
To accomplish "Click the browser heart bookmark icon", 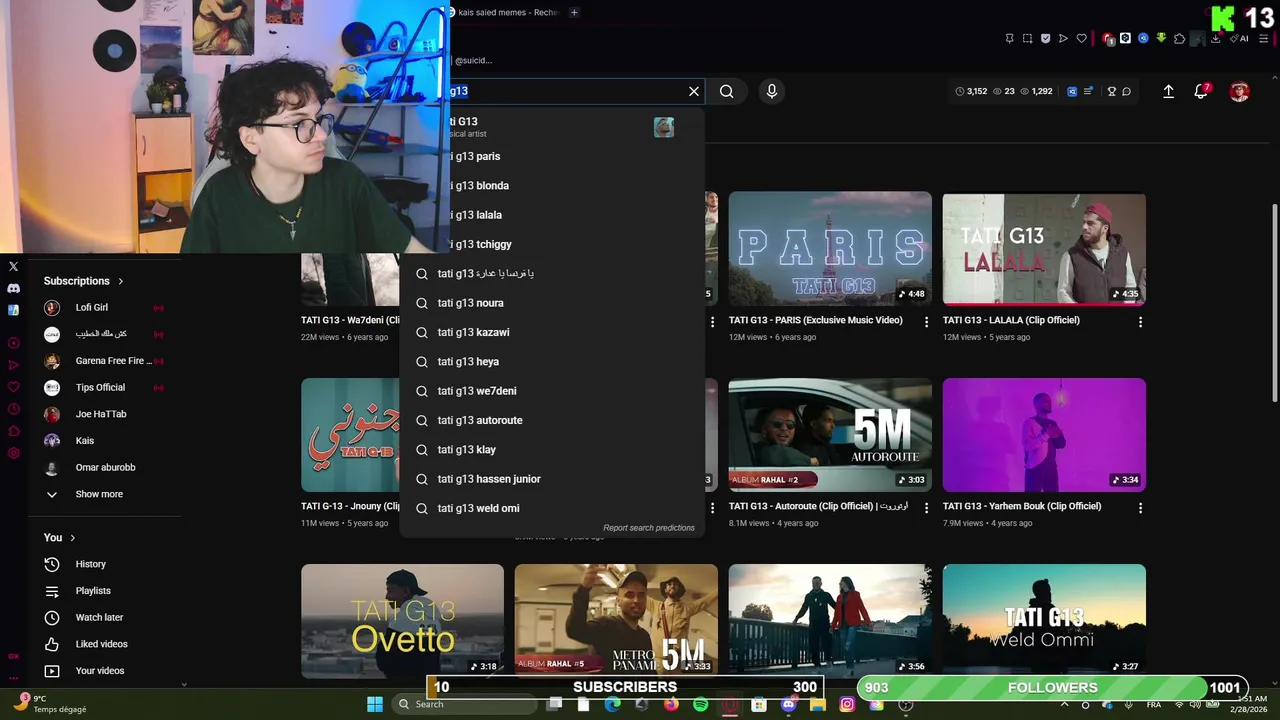I will (x=1081, y=38).
